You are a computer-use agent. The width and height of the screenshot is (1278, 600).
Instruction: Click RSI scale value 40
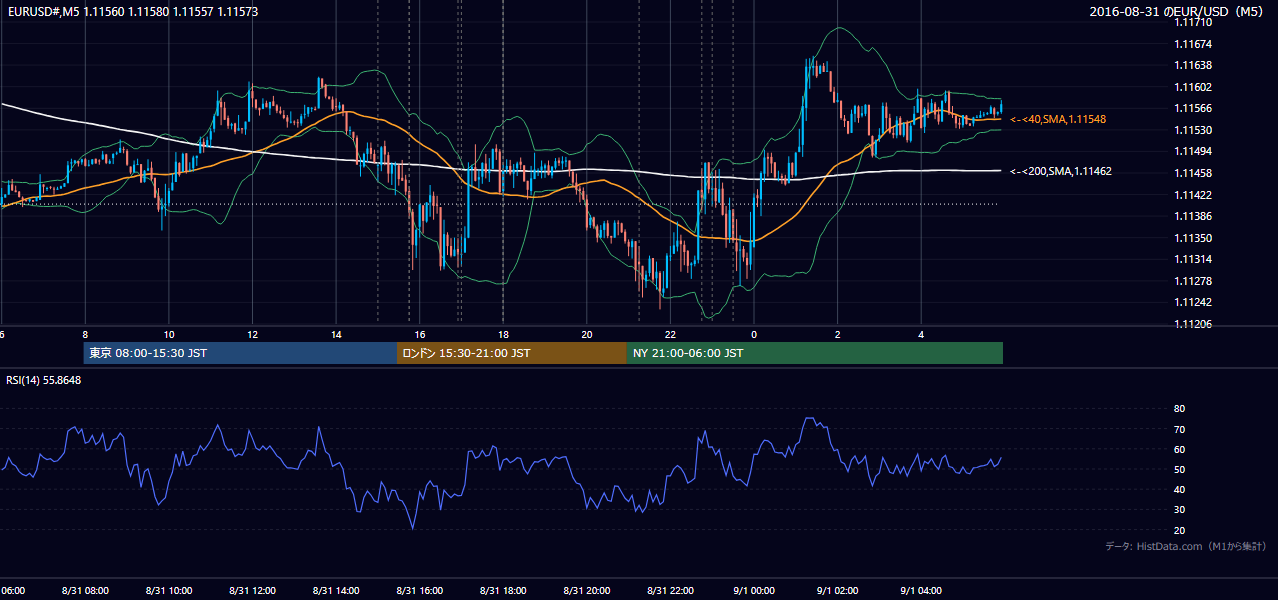pyautogui.click(x=1179, y=489)
